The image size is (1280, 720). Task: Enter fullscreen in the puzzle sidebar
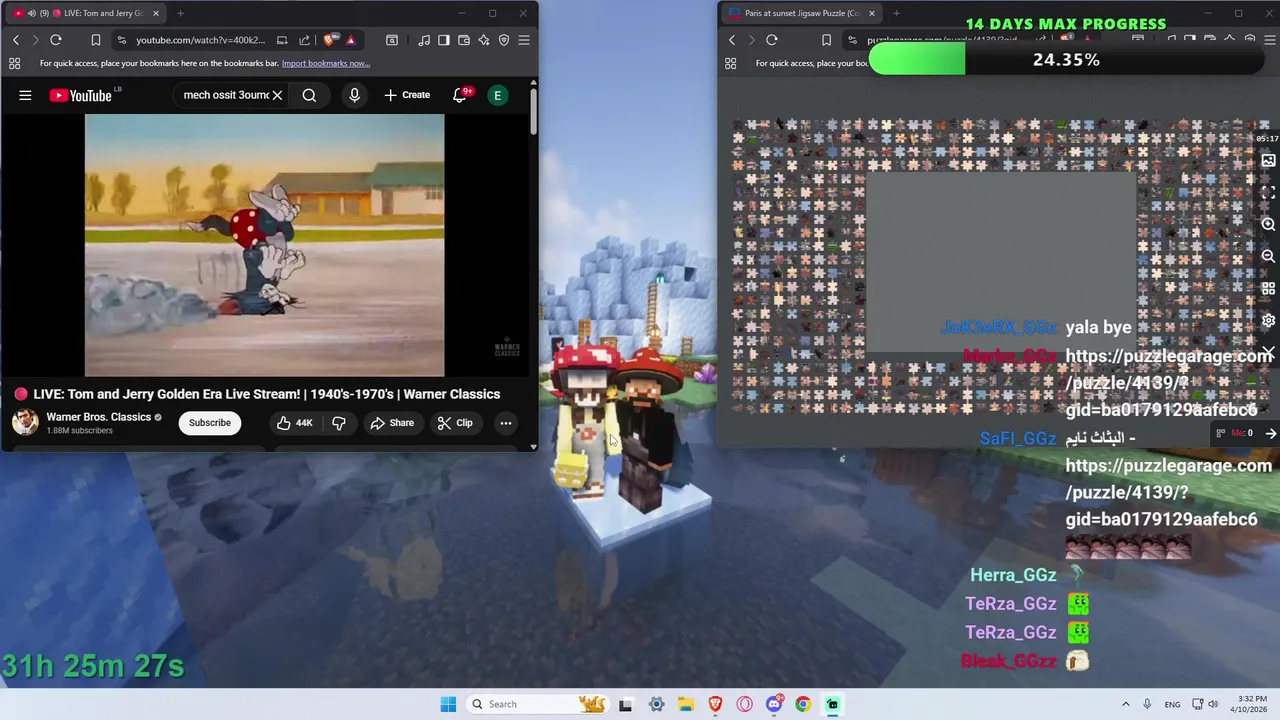point(1268,192)
